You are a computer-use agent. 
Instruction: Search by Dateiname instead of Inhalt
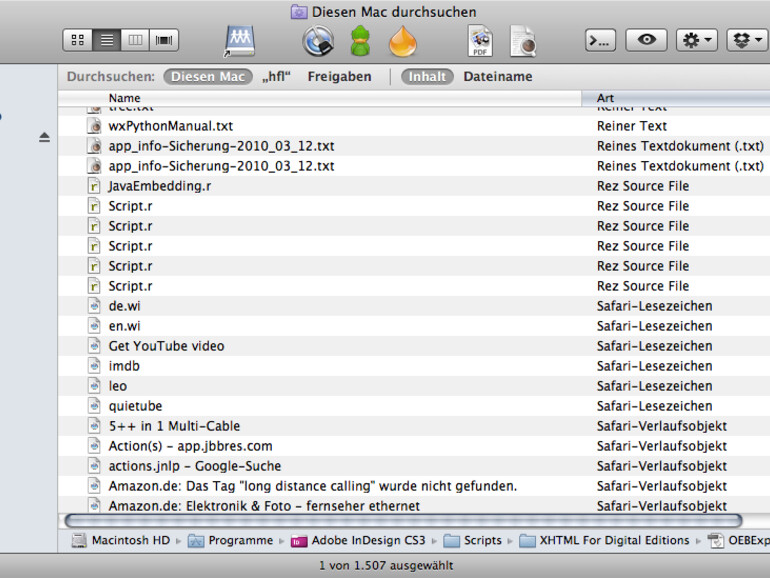[x=497, y=76]
